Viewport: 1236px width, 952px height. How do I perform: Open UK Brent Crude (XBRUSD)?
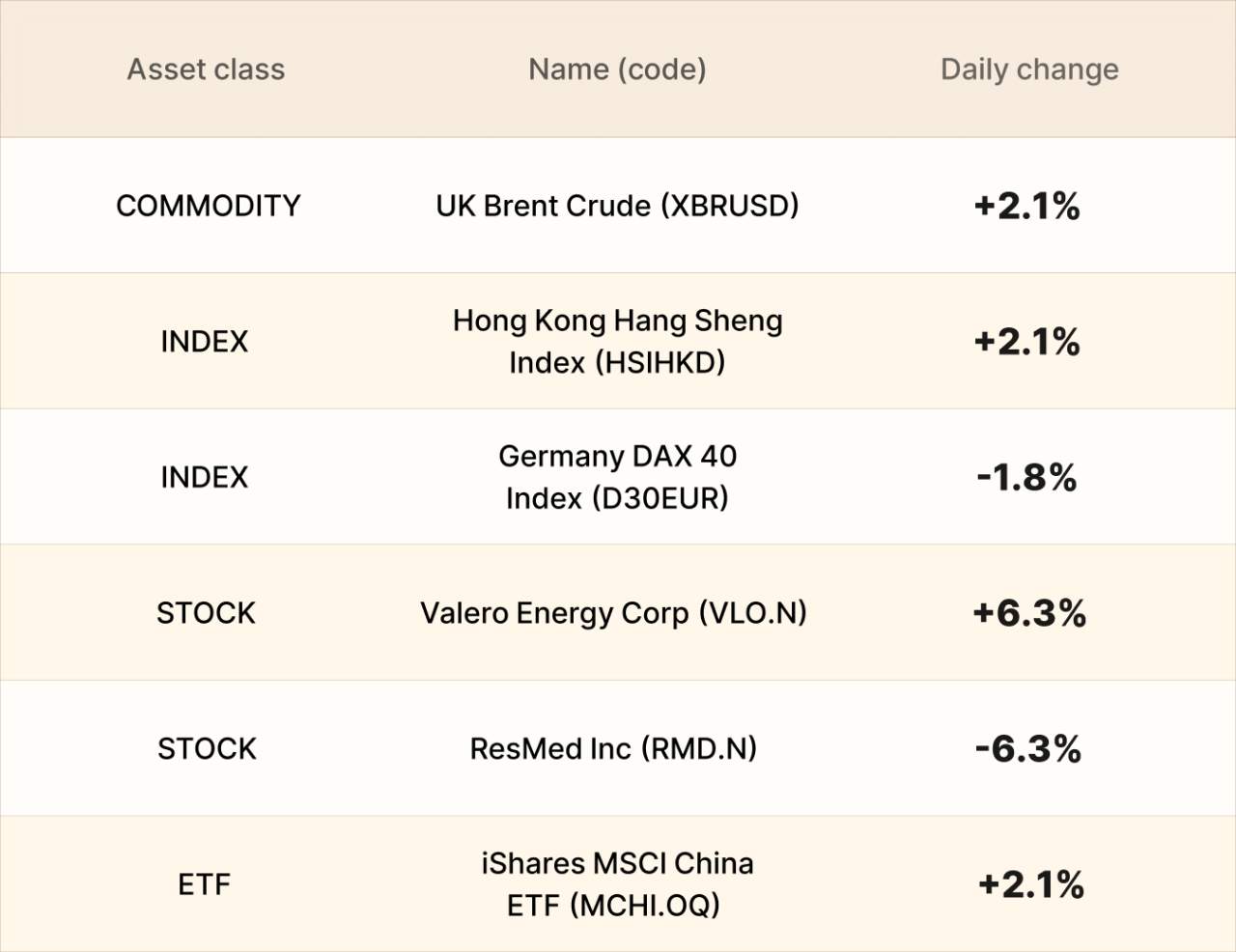618,206
